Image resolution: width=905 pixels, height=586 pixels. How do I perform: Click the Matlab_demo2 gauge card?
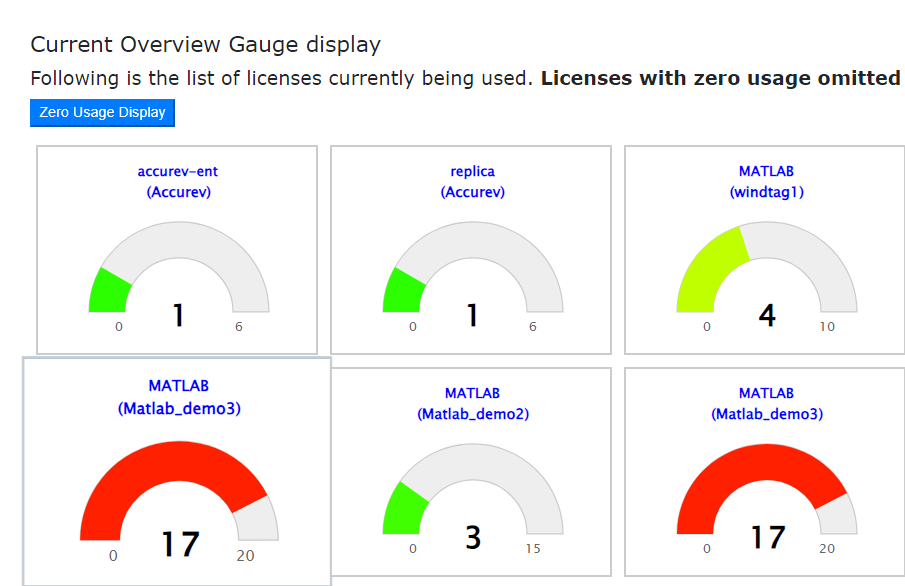(471, 470)
